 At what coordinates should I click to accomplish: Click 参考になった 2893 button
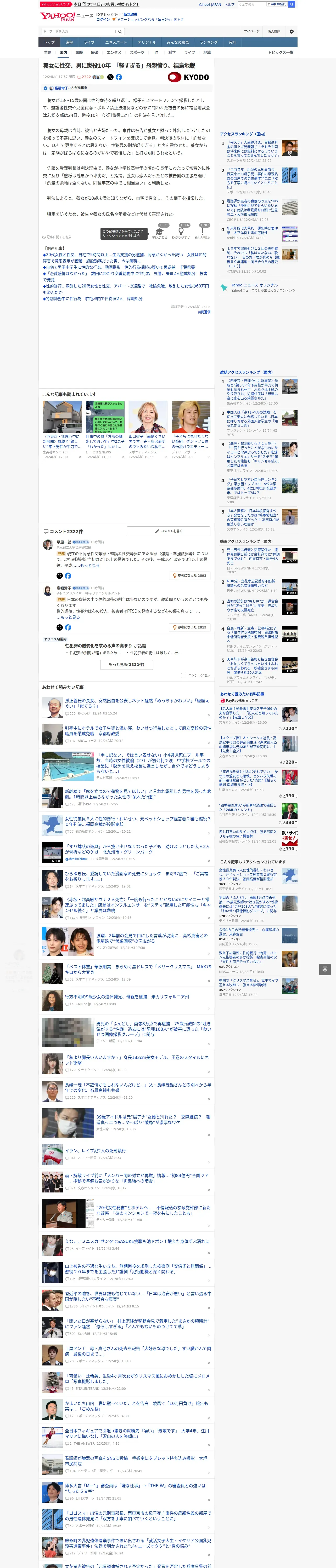(190, 575)
